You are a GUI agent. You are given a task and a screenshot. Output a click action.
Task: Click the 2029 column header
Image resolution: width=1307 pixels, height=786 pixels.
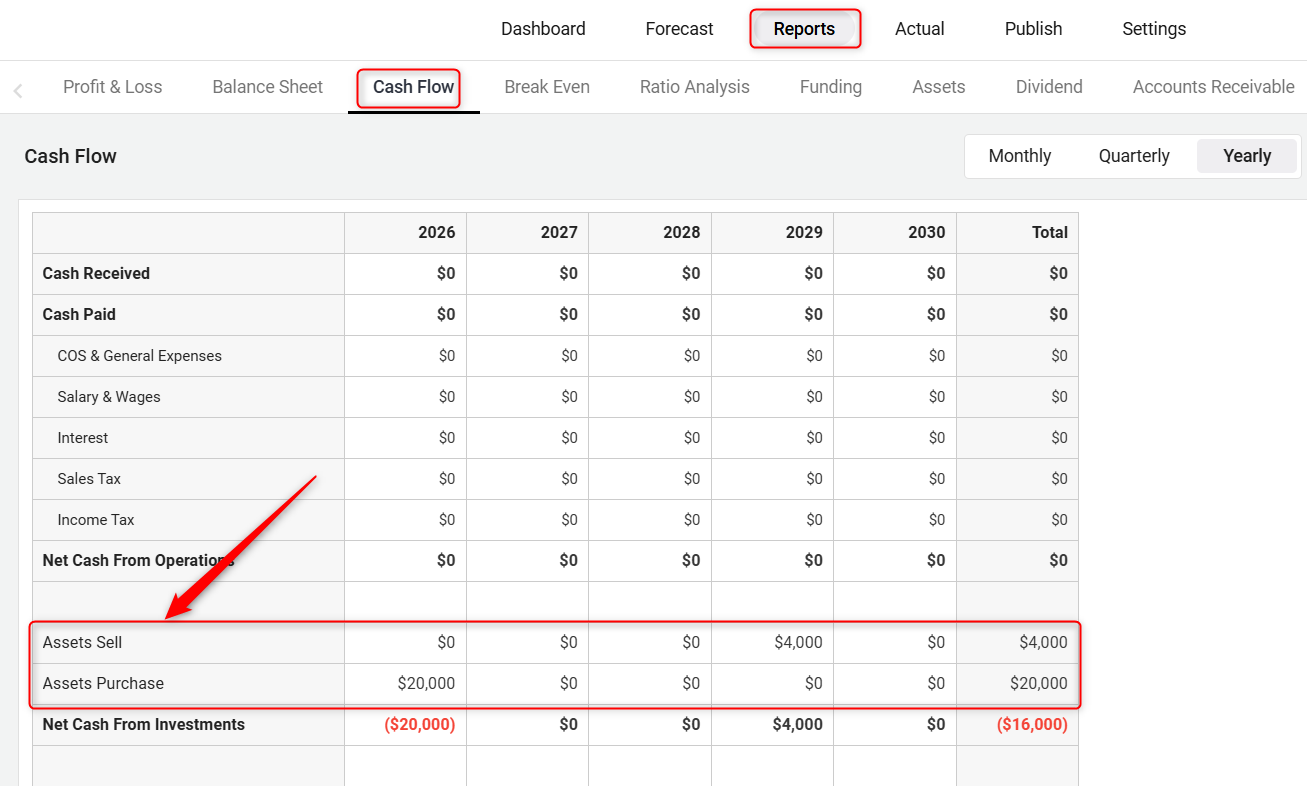tap(804, 232)
